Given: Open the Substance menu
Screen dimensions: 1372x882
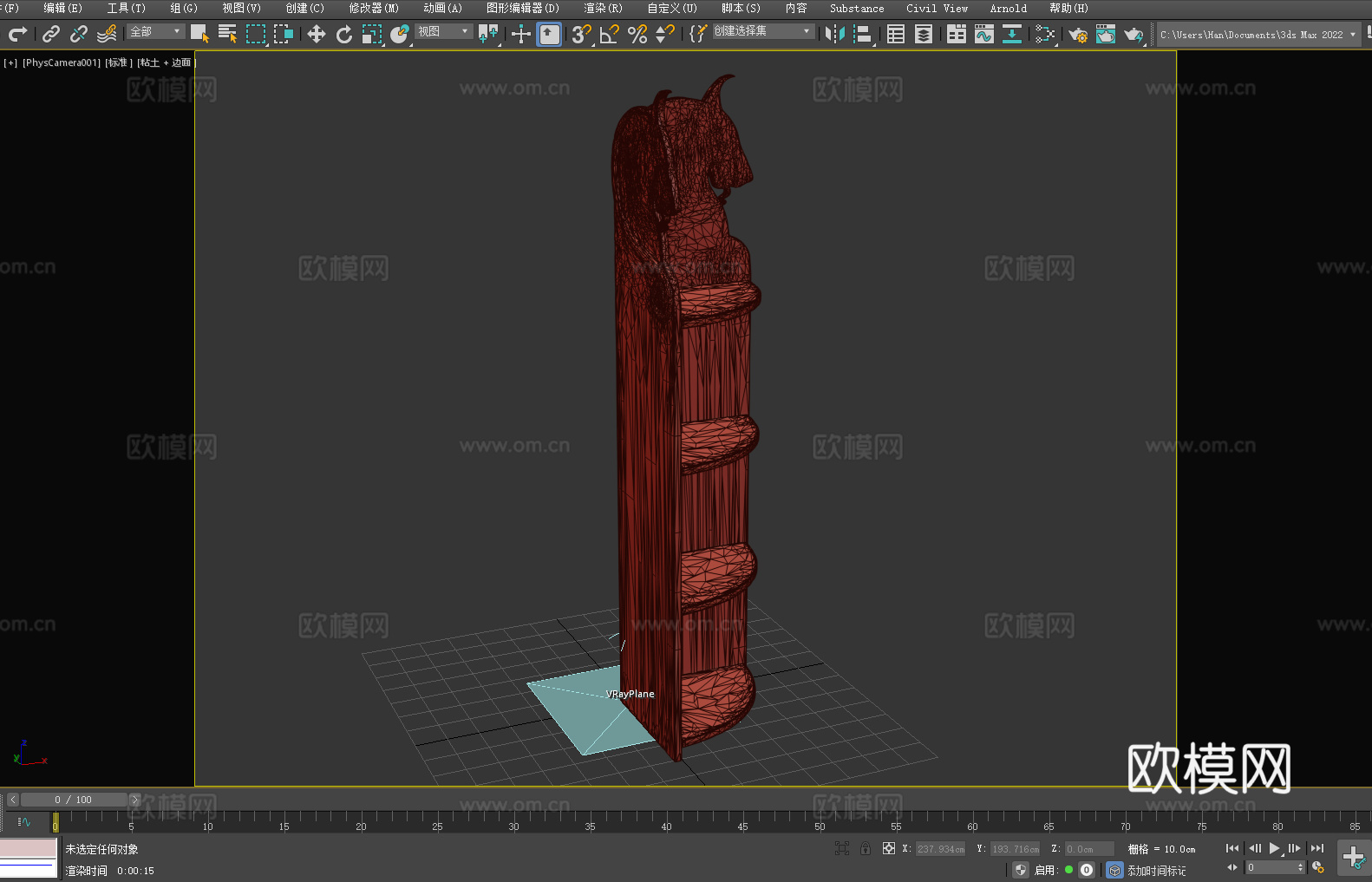Looking at the screenshot, I should (857, 8).
